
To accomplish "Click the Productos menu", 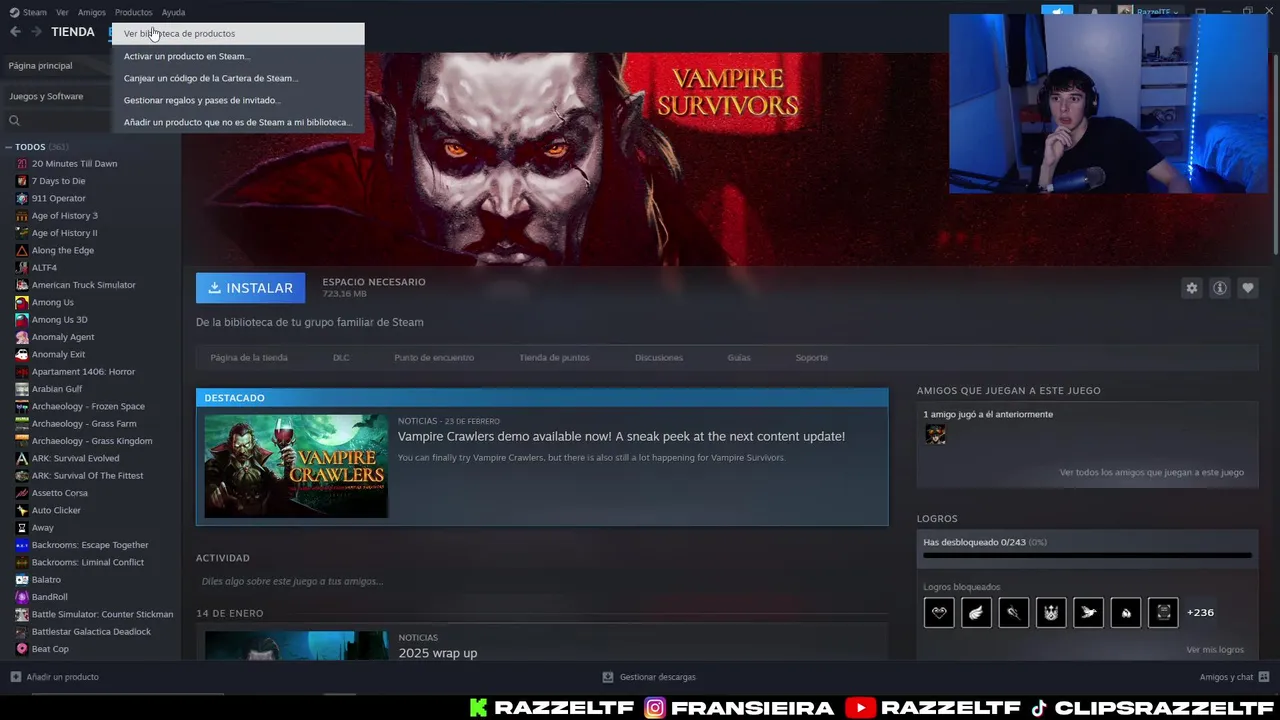I will click(x=133, y=12).
